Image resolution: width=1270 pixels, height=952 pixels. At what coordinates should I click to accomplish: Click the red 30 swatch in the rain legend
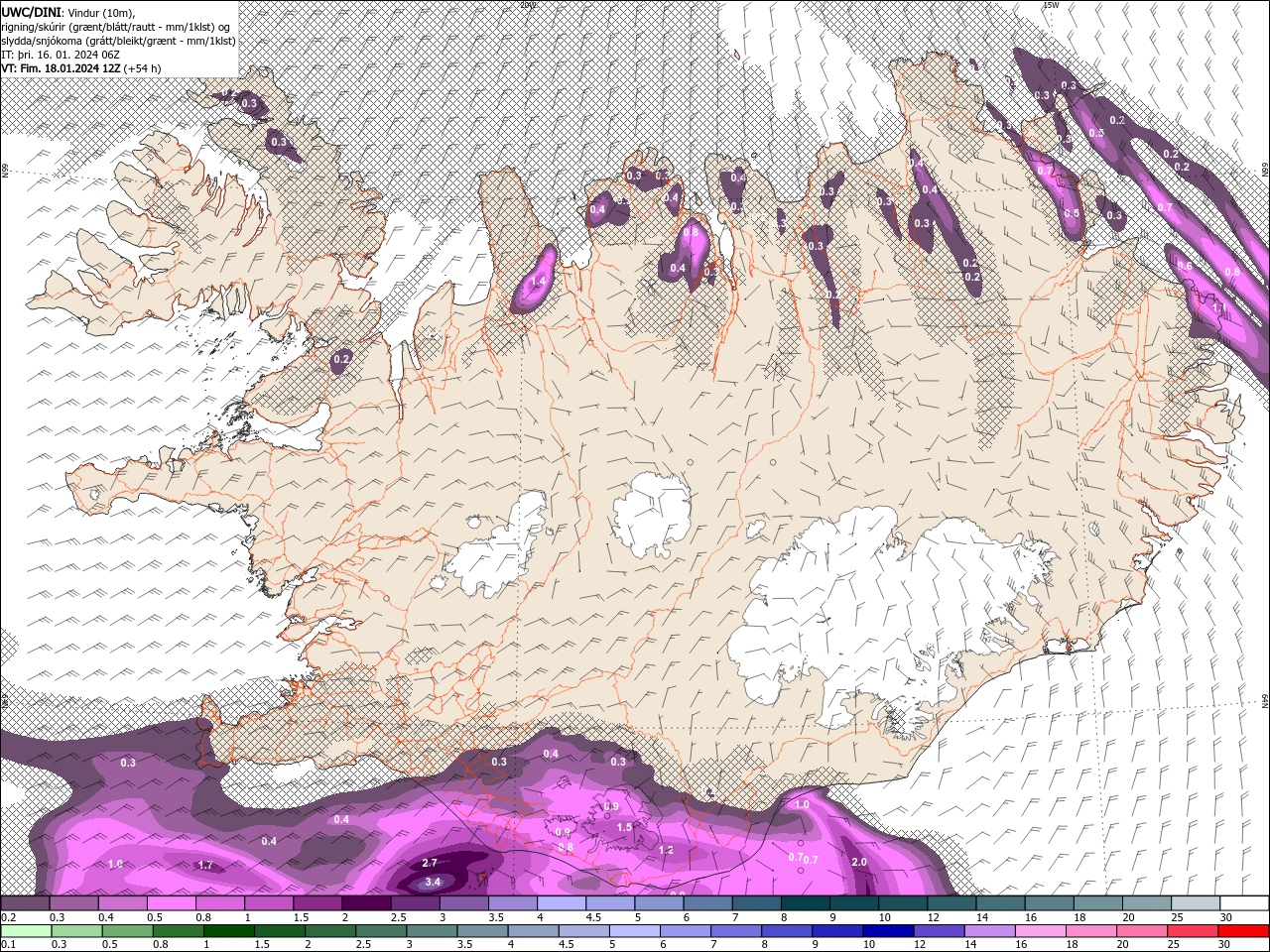[x=1244, y=931]
